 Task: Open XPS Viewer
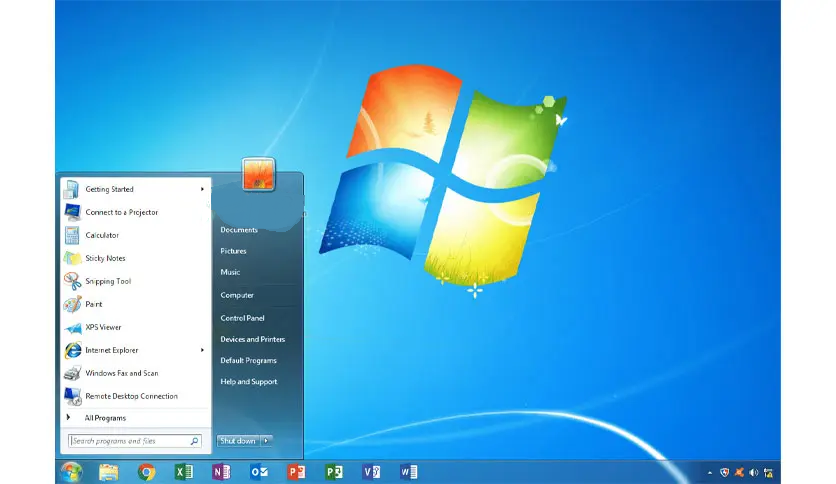click(103, 327)
